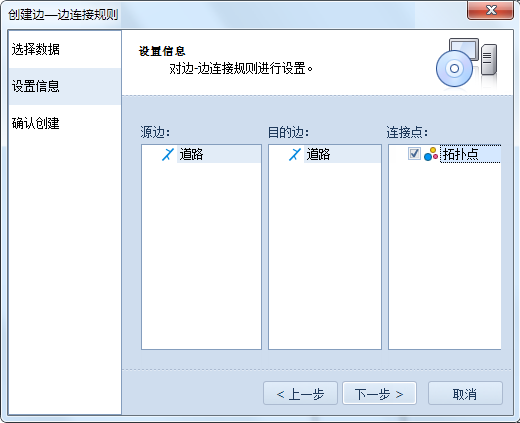This screenshot has width=520, height=423.
Task: Cancel the wizard with 取消
Action: [465, 394]
